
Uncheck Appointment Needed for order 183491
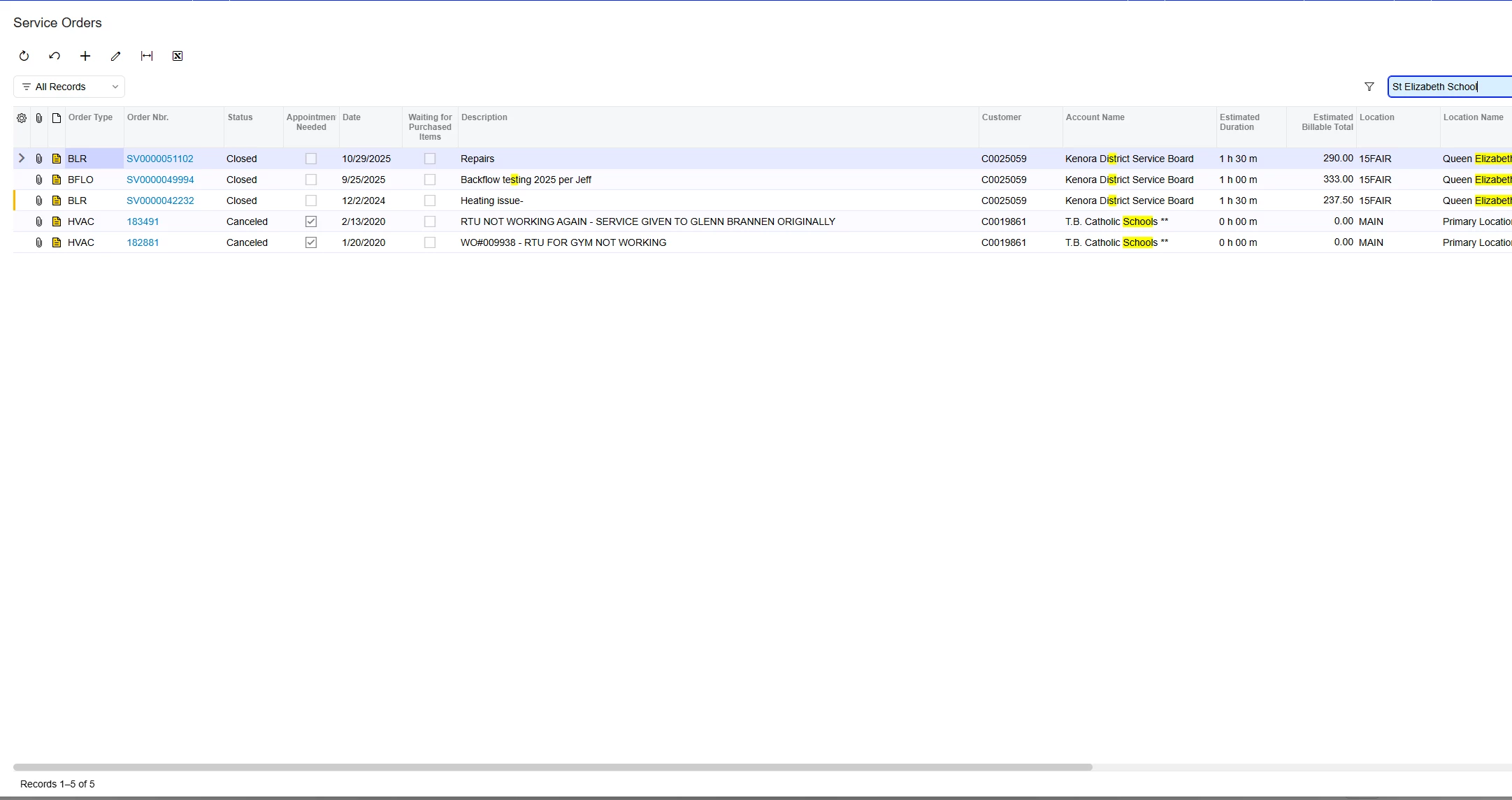pos(311,221)
